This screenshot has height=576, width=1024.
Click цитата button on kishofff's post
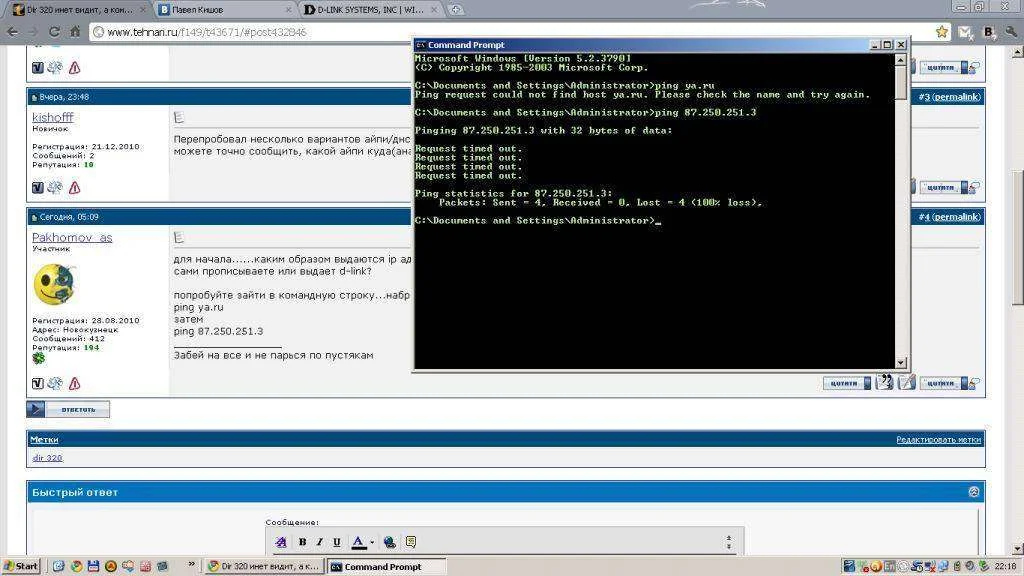coord(943,187)
